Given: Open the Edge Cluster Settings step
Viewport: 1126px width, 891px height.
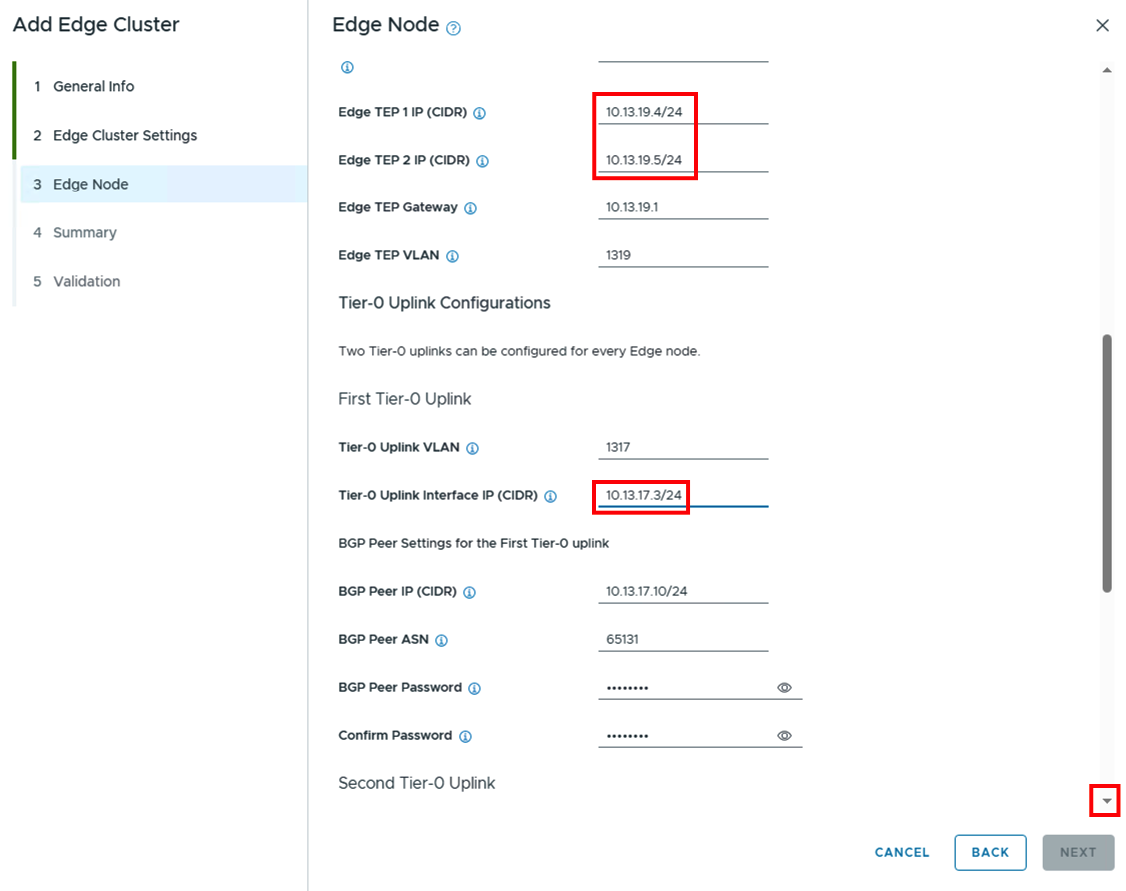Looking at the screenshot, I should [125, 135].
